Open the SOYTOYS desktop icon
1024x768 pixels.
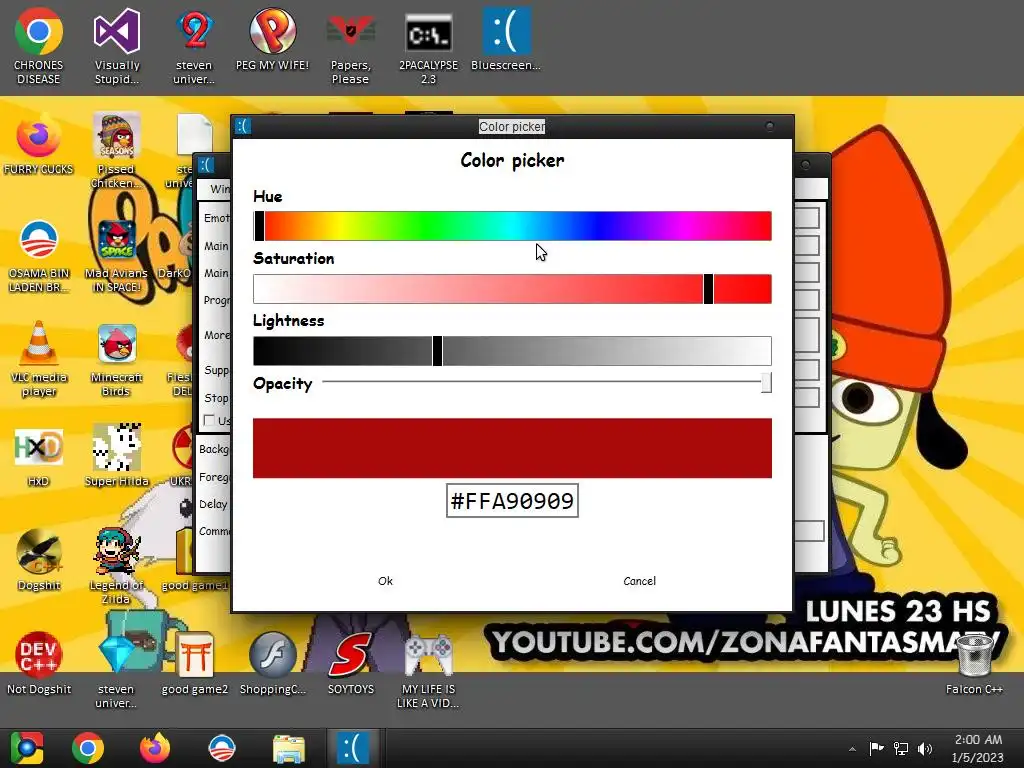351,664
